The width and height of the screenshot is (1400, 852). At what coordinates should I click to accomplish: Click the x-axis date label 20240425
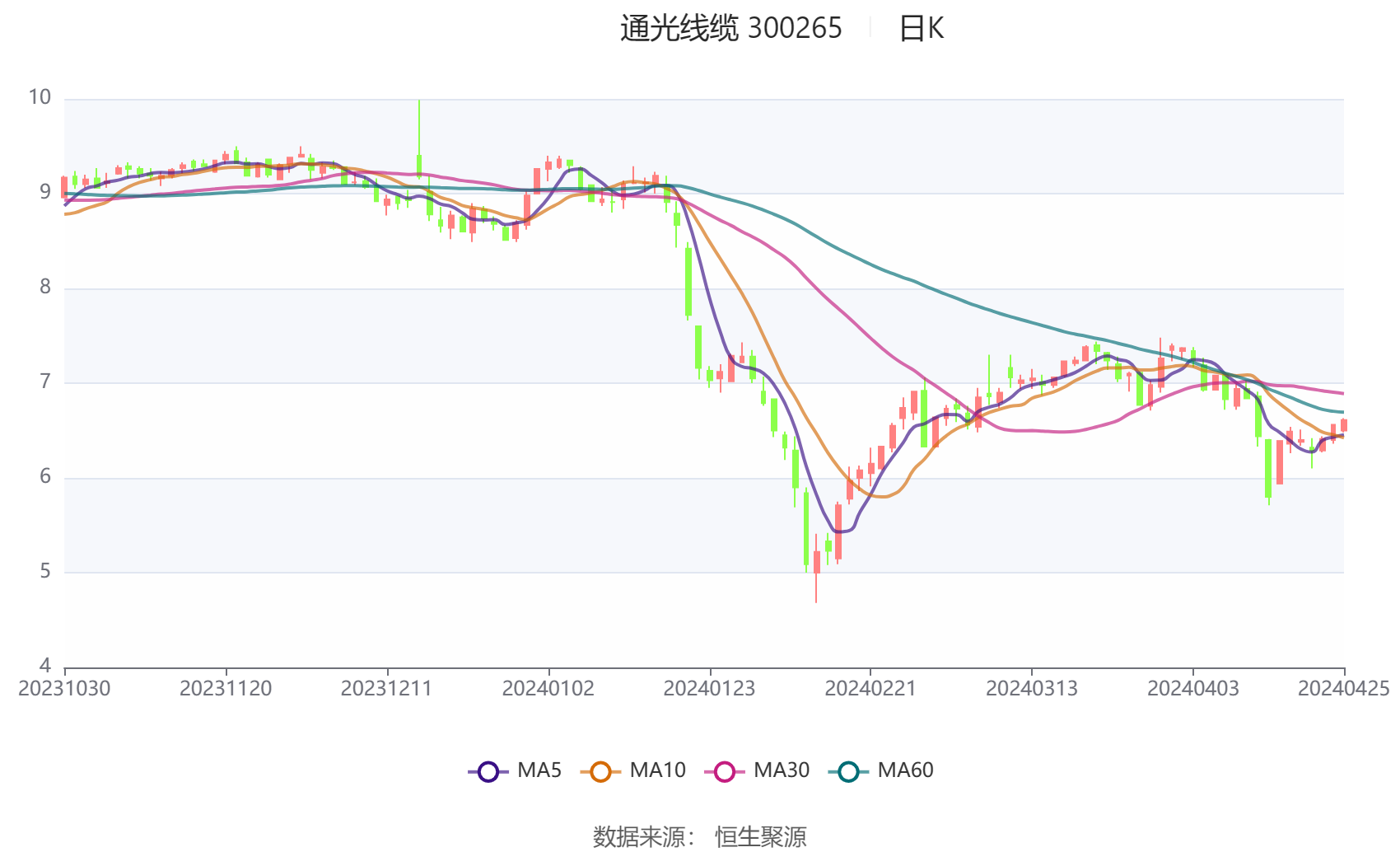pyautogui.click(x=1344, y=689)
